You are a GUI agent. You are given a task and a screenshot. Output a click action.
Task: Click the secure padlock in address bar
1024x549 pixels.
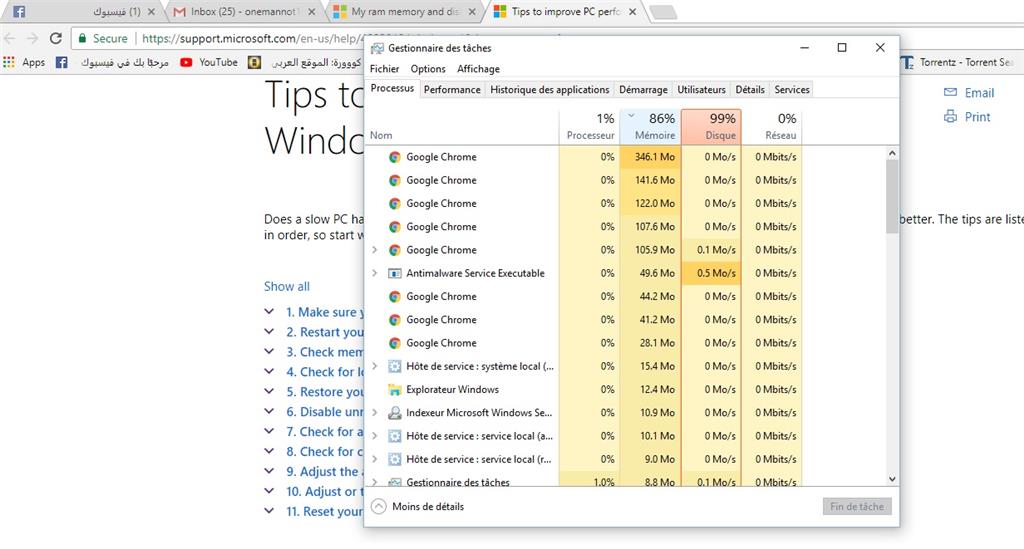click(82, 39)
